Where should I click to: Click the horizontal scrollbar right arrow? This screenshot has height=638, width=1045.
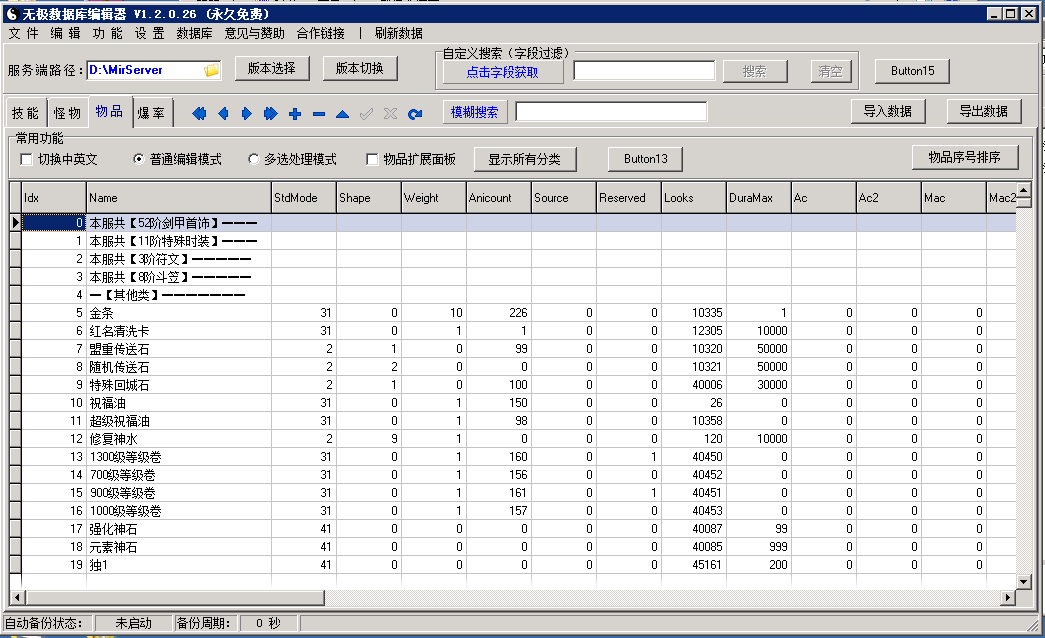tap(1008, 598)
